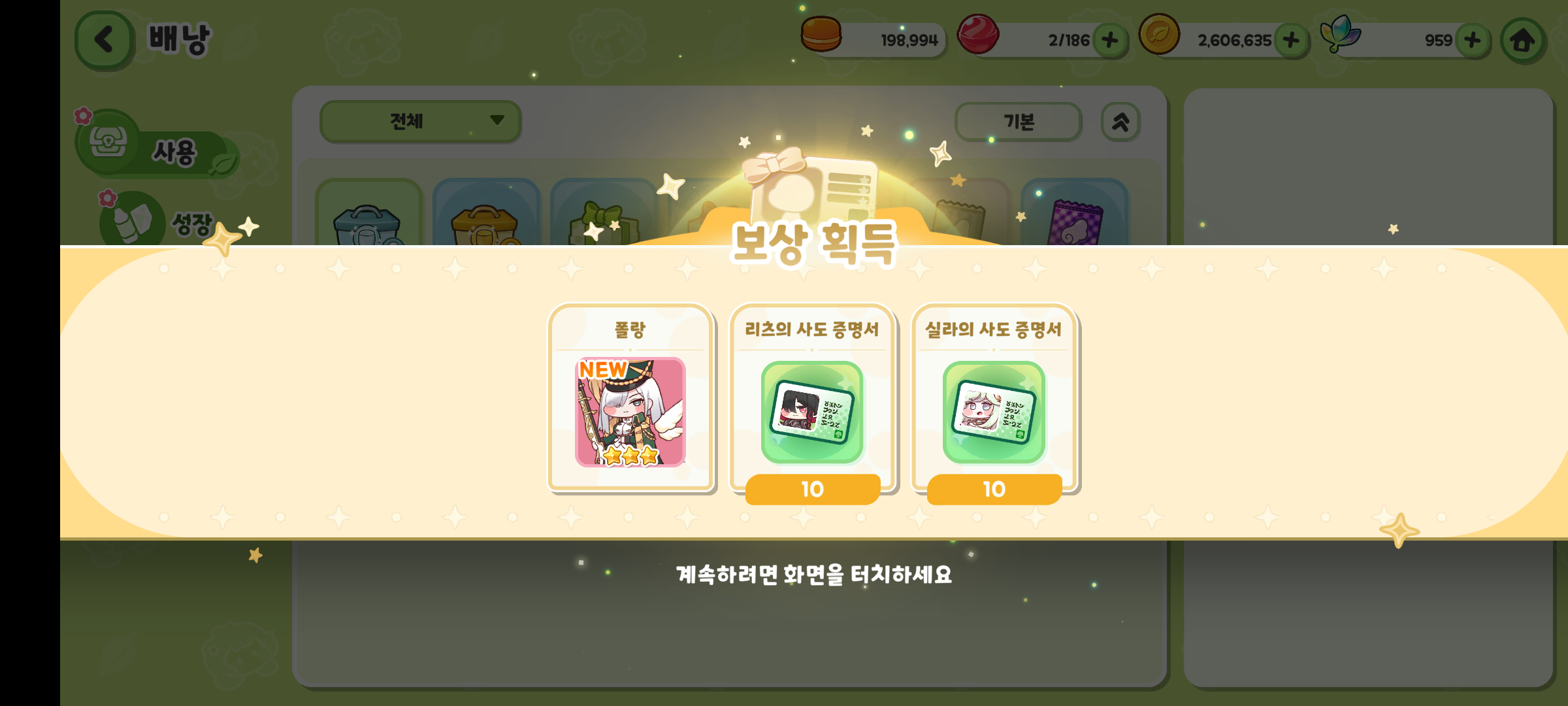This screenshot has height=706, width=1568.
Task: Open the 전체 filter dropdown
Action: pyautogui.click(x=420, y=121)
